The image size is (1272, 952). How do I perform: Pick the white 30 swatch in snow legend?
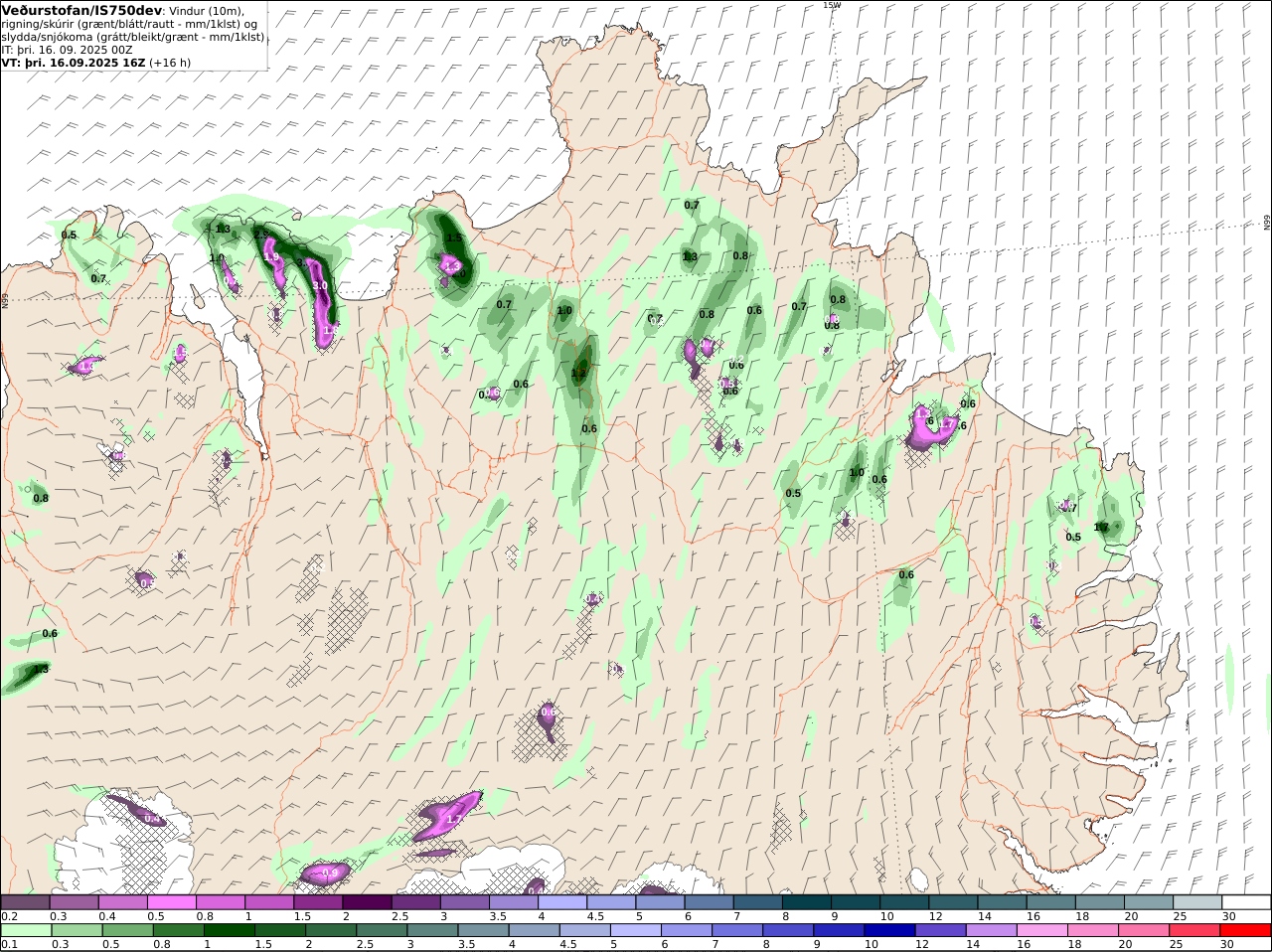[1246, 902]
